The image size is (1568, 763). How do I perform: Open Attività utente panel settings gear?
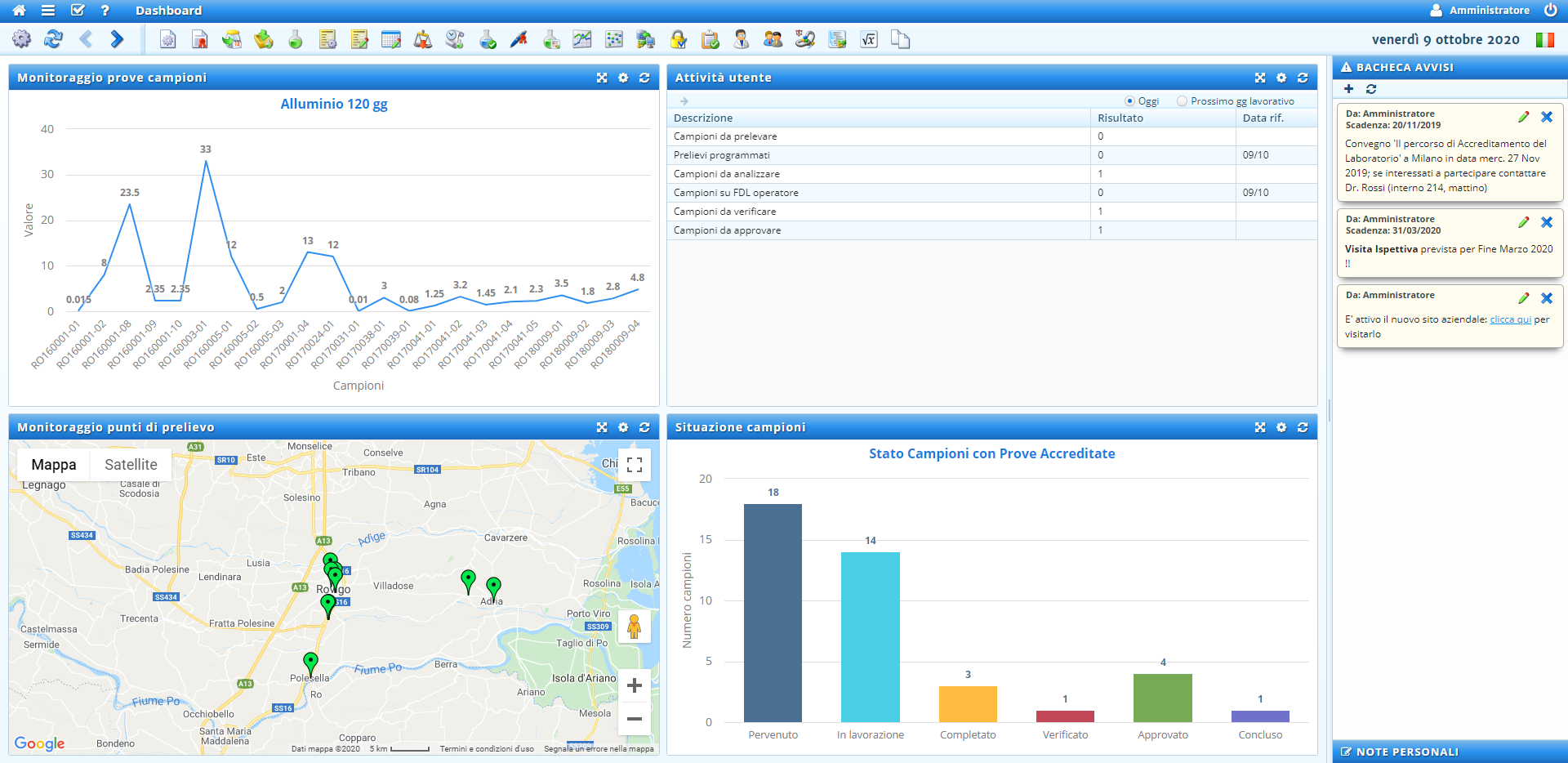[1281, 78]
